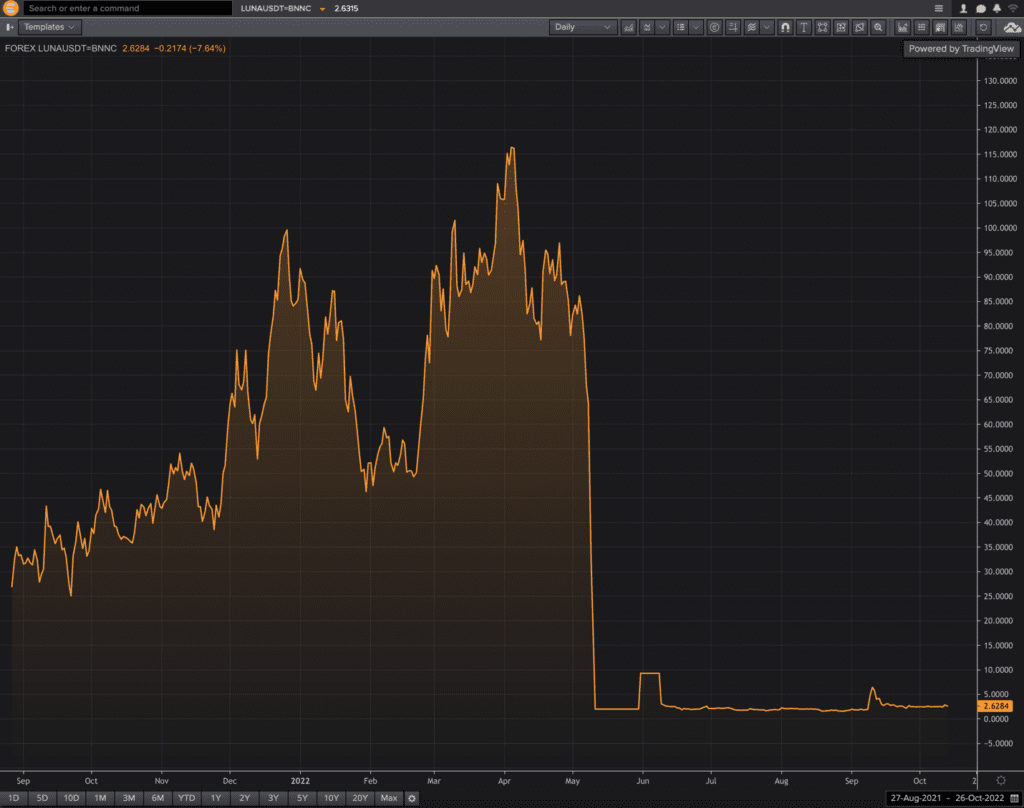Screen dimensions: 1024x808
Task: Toggle the magnet snapping tool
Action: click(785, 27)
